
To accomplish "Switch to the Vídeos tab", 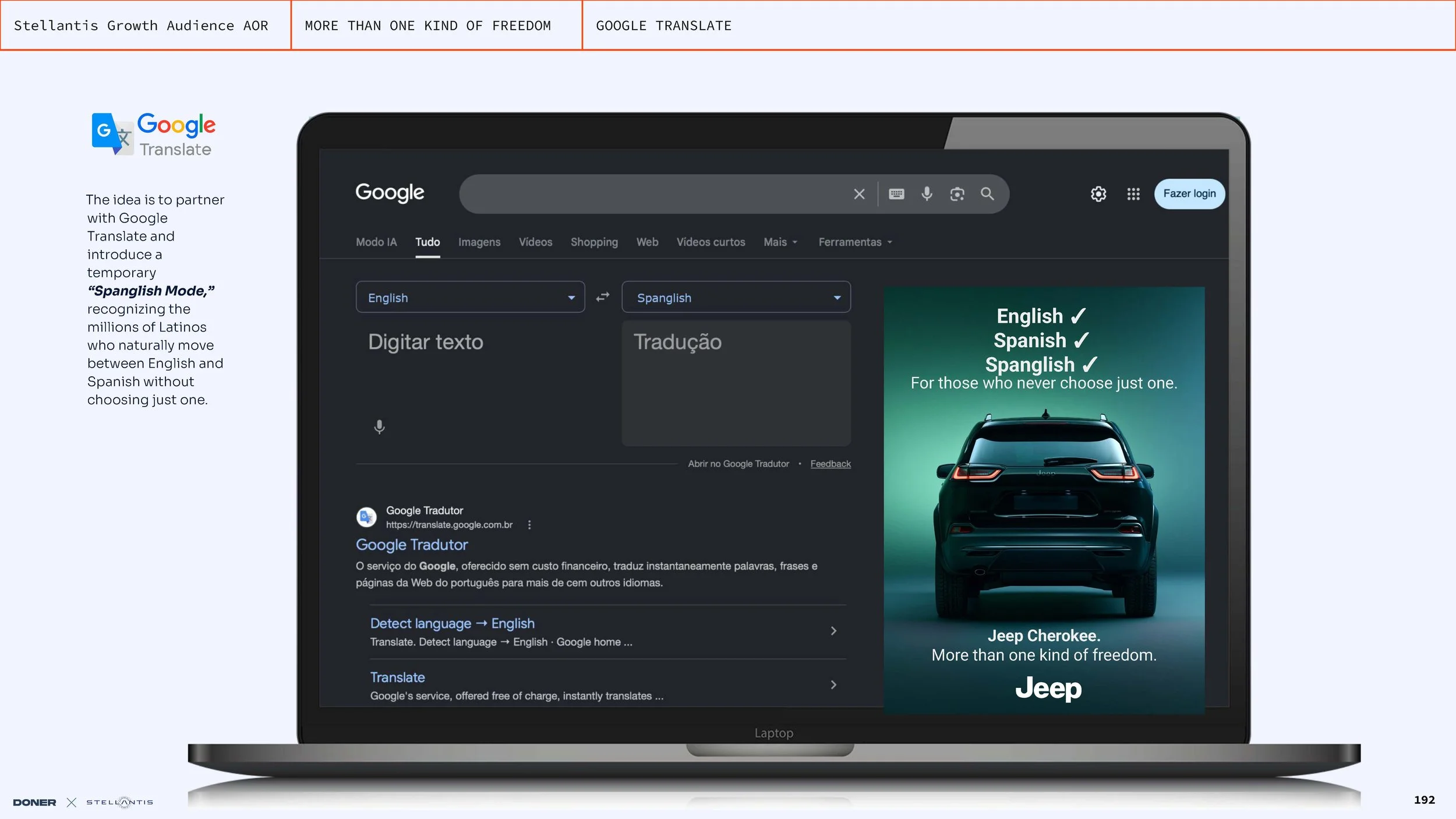I will coord(536,242).
